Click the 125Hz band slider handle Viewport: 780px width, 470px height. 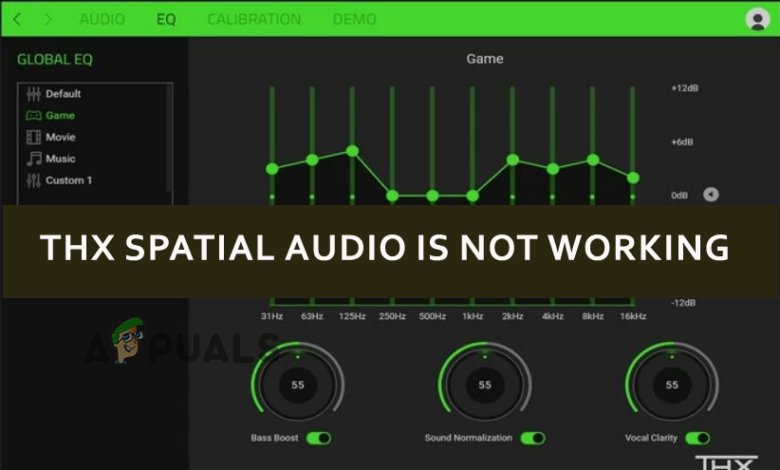click(352, 151)
